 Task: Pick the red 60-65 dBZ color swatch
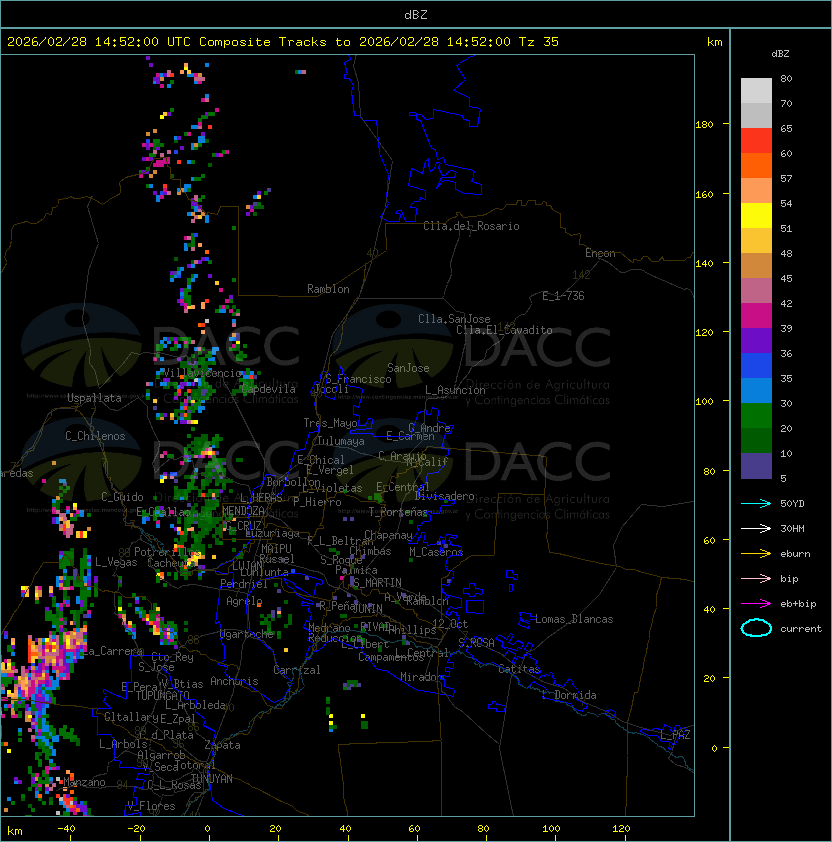756,141
